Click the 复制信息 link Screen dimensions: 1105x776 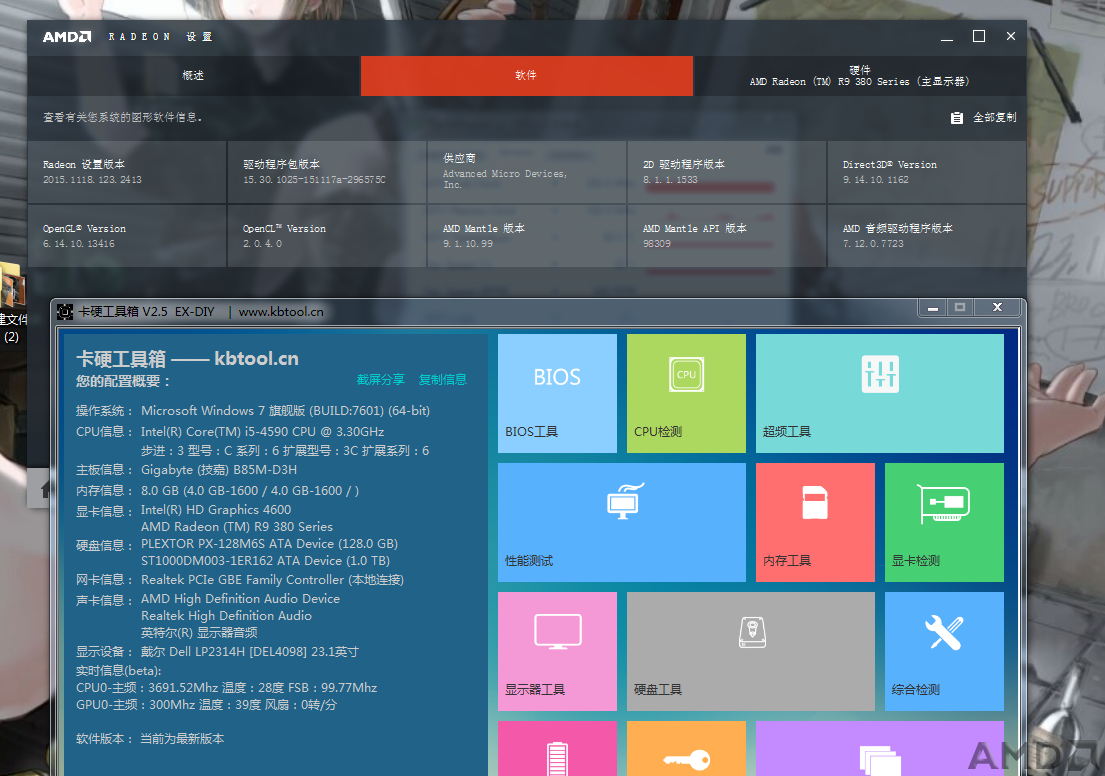[443, 379]
